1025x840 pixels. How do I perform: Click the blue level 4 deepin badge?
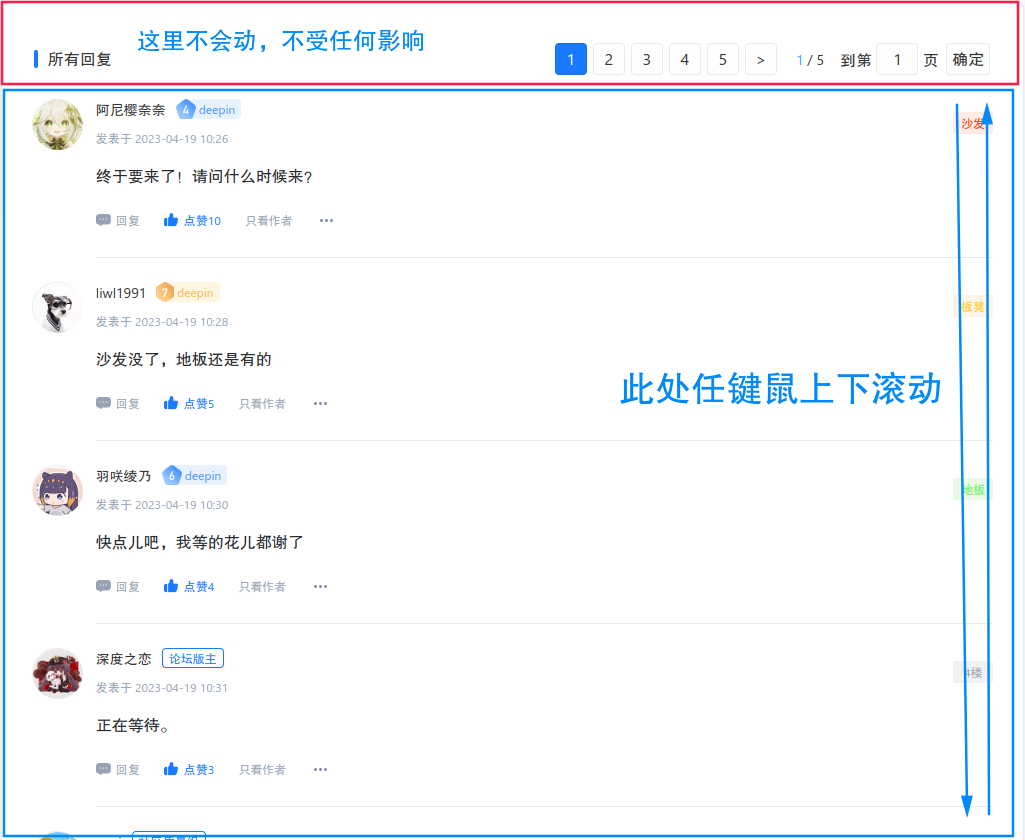[207, 109]
